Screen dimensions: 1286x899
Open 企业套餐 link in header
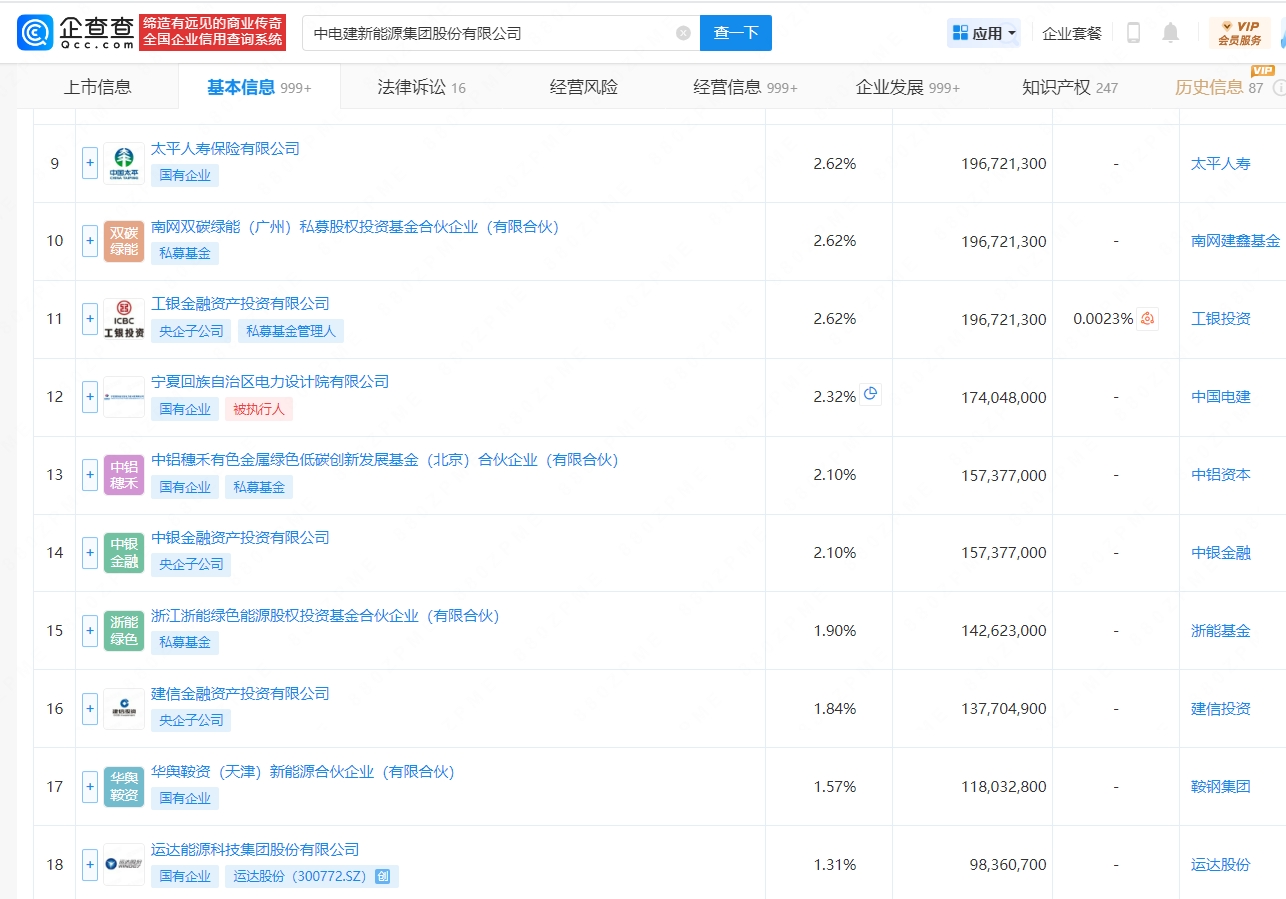[1072, 33]
